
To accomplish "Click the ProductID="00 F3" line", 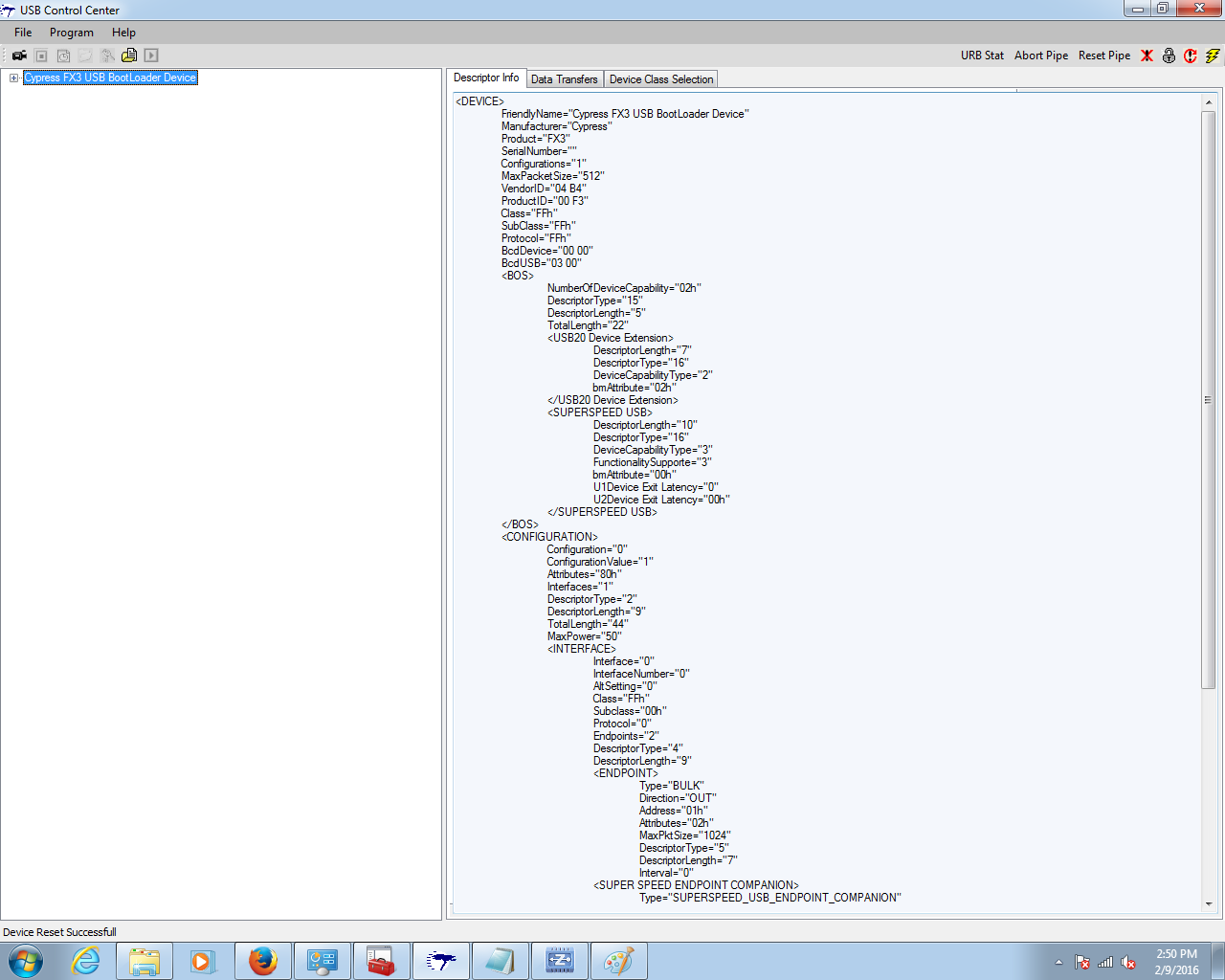I will (545, 201).
